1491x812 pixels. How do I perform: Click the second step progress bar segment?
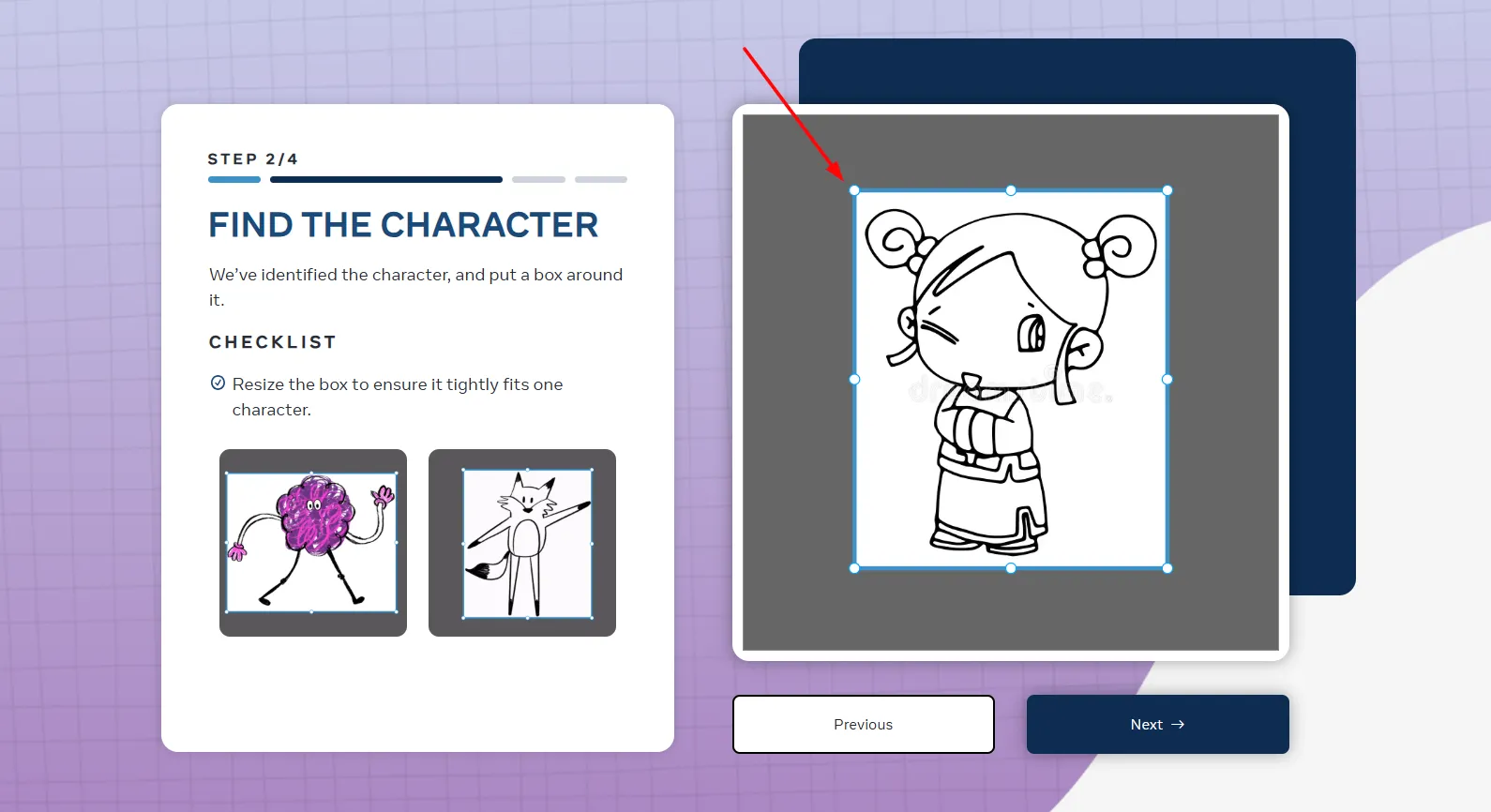[x=386, y=179]
